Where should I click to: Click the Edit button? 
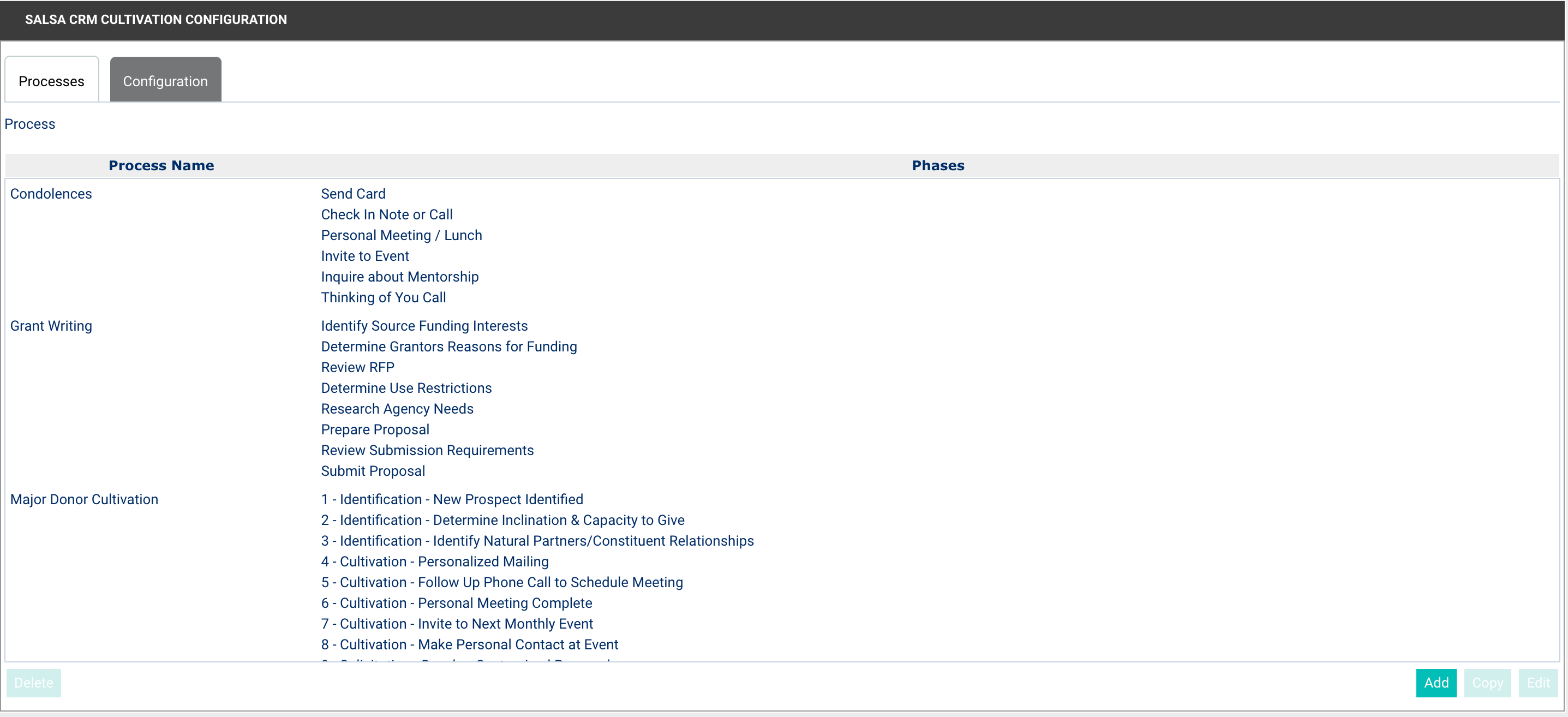[x=1538, y=683]
